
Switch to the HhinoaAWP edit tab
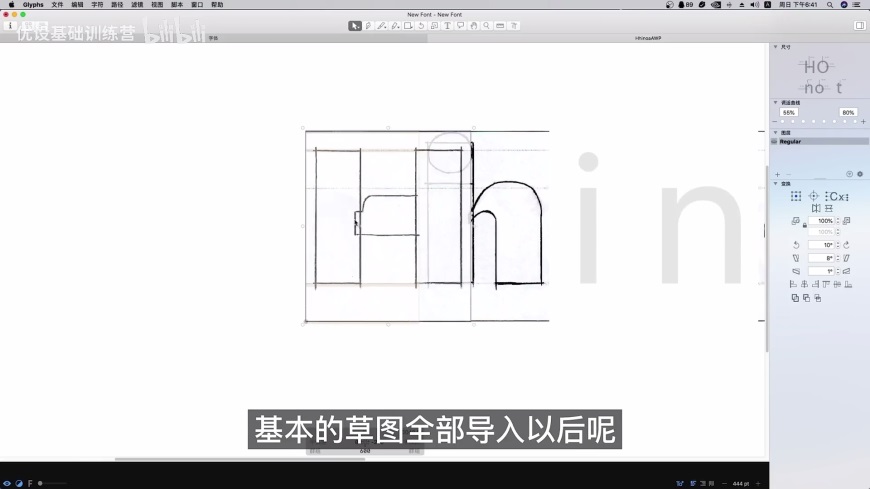648,38
